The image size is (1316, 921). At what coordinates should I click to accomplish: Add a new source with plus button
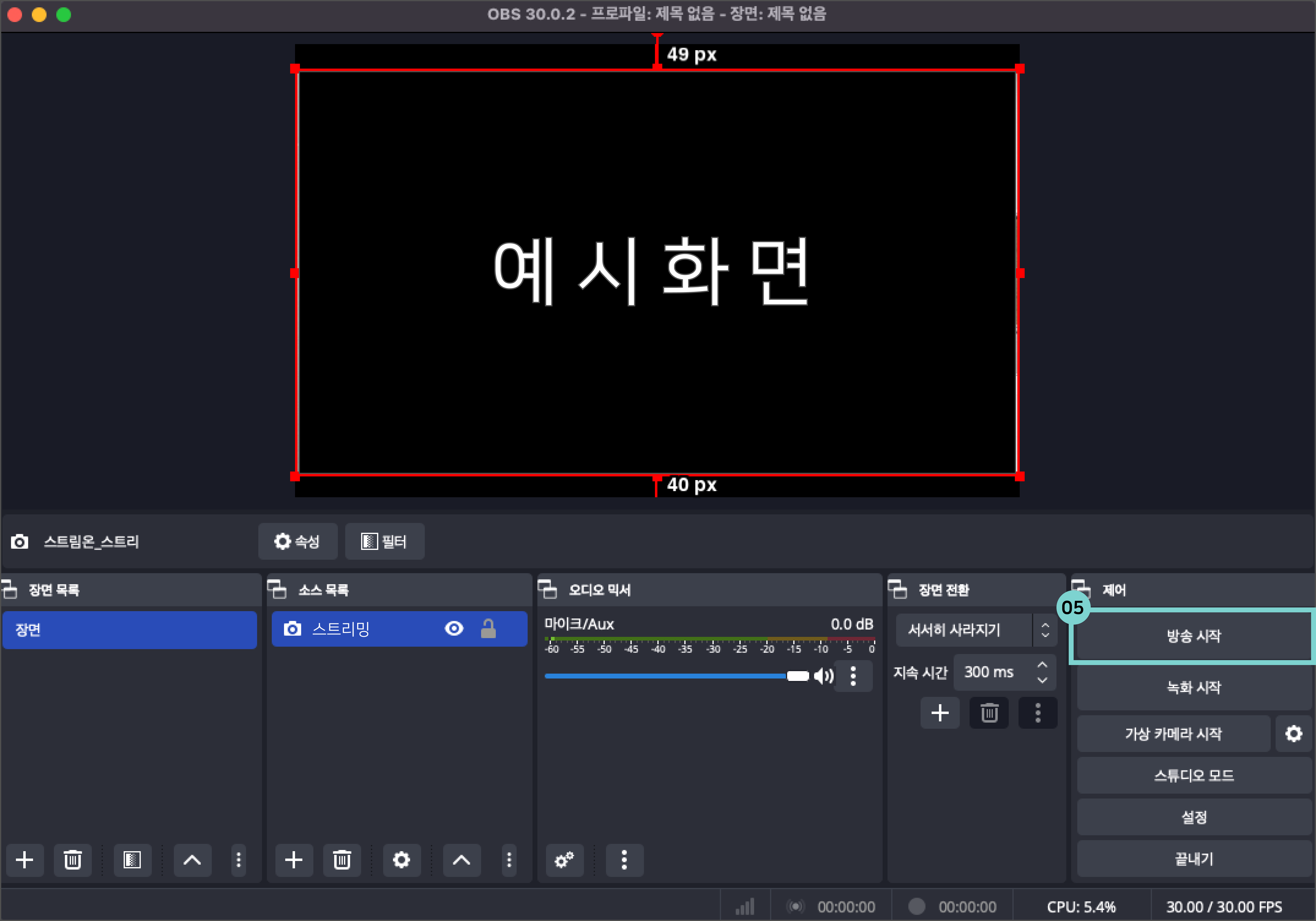pyautogui.click(x=293, y=860)
